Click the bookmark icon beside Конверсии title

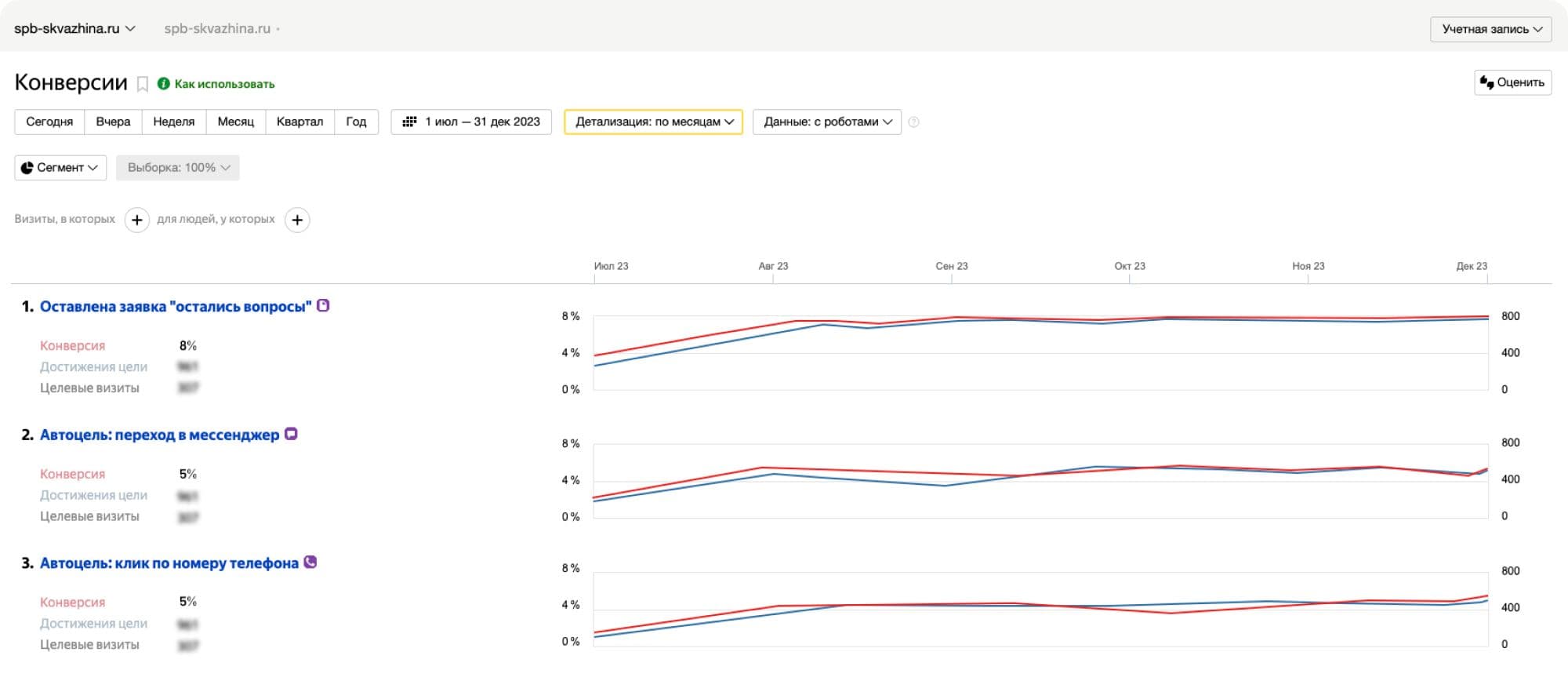tap(143, 84)
